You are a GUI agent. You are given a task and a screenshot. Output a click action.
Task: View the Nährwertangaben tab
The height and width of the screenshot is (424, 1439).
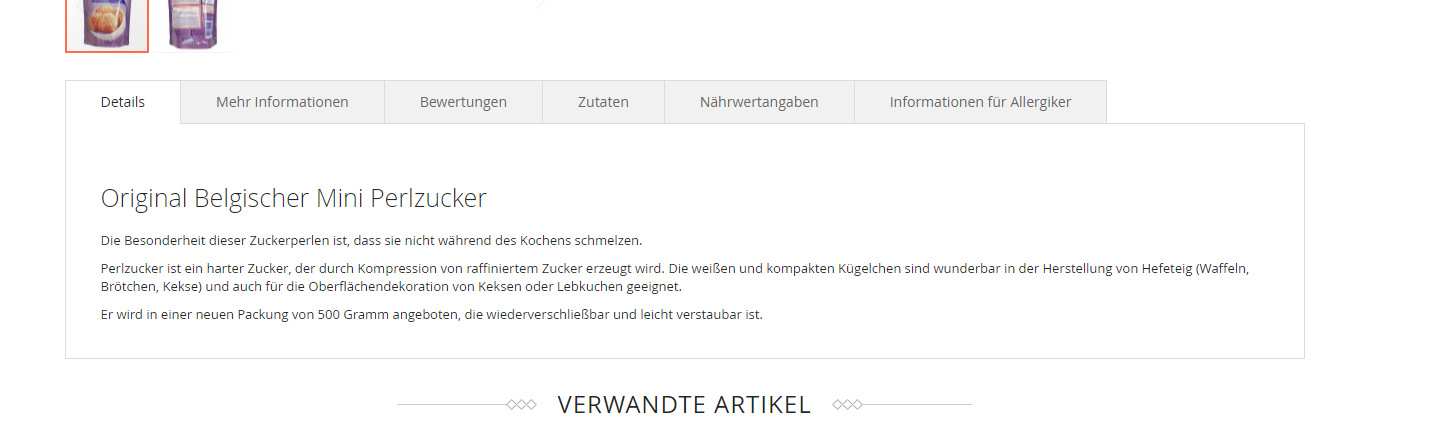click(x=759, y=102)
